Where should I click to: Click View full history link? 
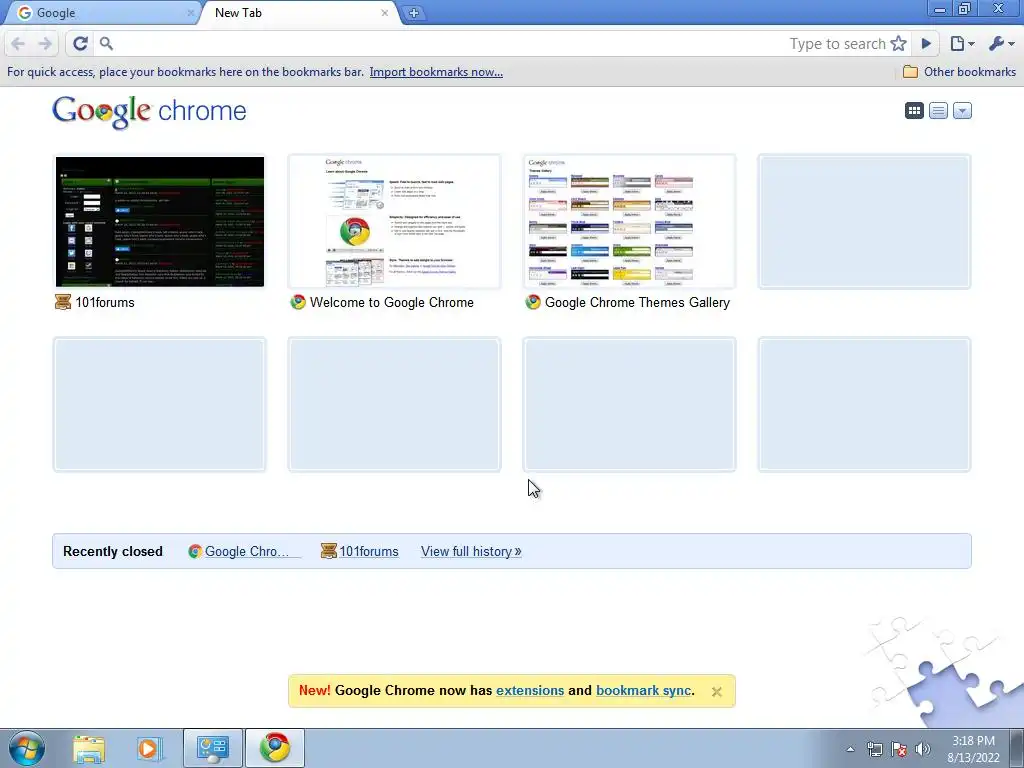click(x=471, y=551)
